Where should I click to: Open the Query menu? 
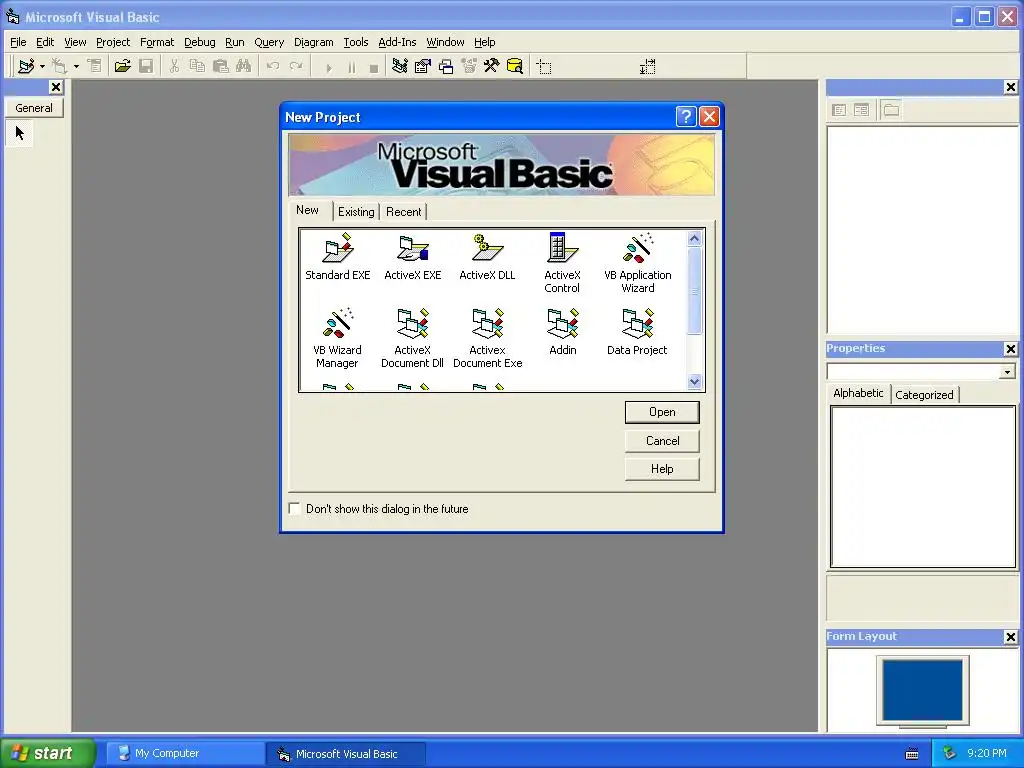click(x=269, y=42)
